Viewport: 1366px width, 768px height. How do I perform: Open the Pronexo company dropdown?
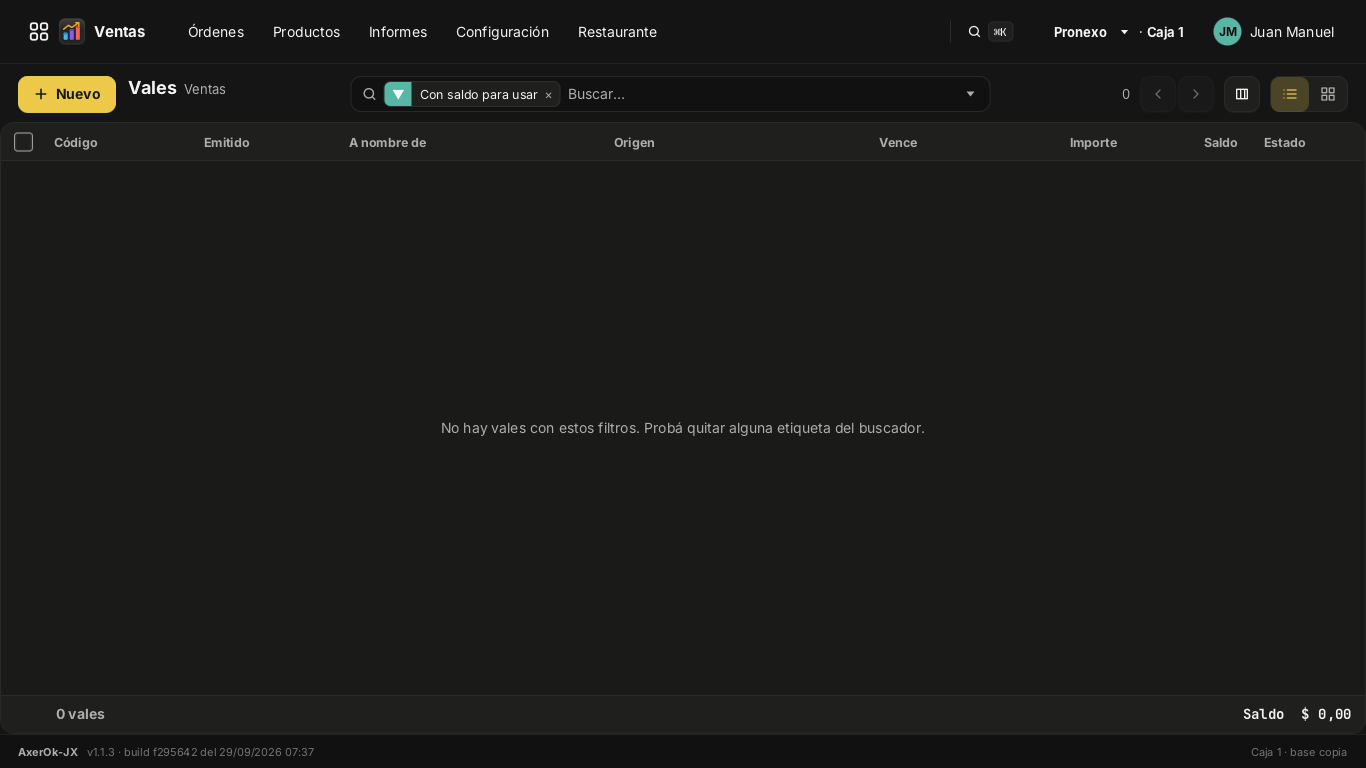[1091, 32]
